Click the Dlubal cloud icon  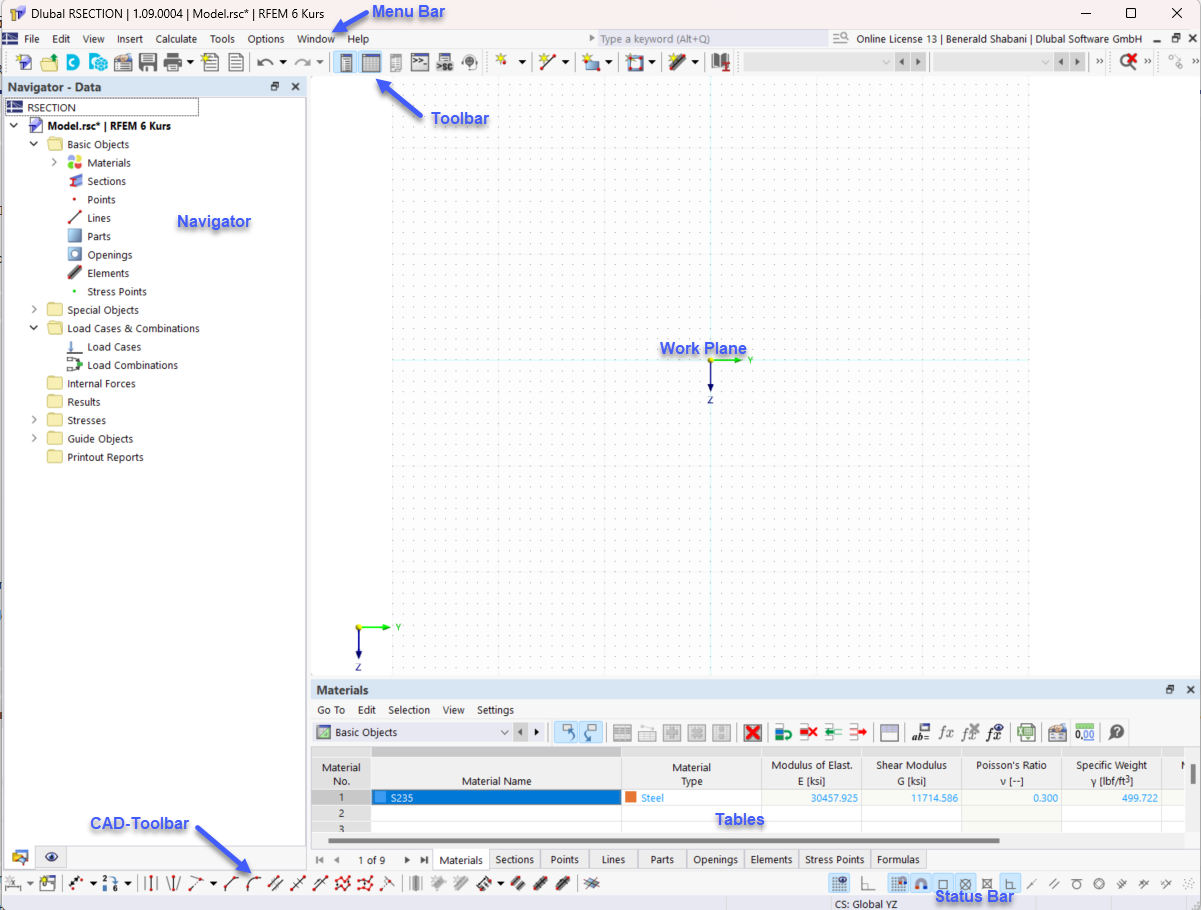pyautogui.click(x=73, y=62)
